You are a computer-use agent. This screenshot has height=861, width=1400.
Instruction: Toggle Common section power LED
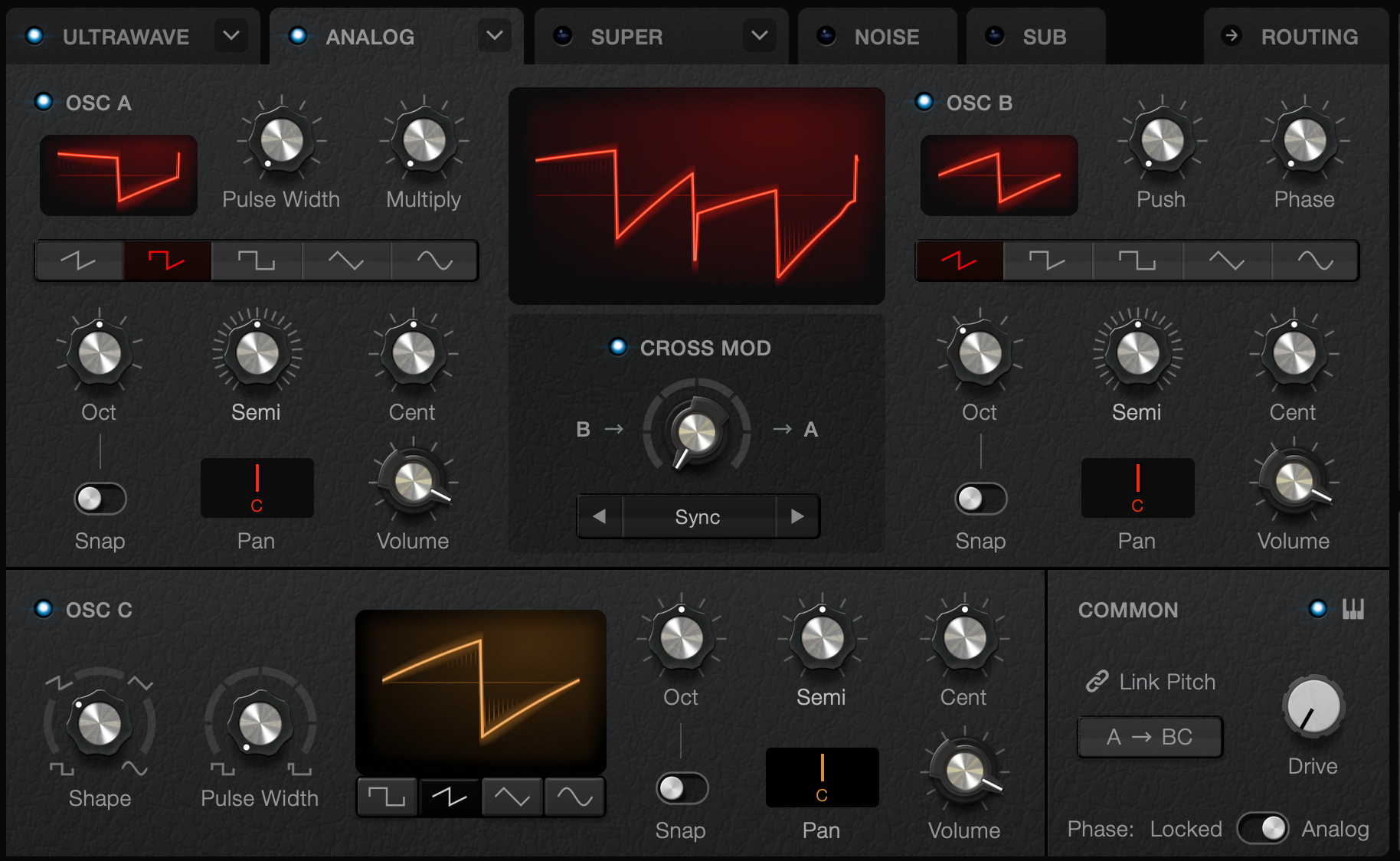tap(1318, 609)
